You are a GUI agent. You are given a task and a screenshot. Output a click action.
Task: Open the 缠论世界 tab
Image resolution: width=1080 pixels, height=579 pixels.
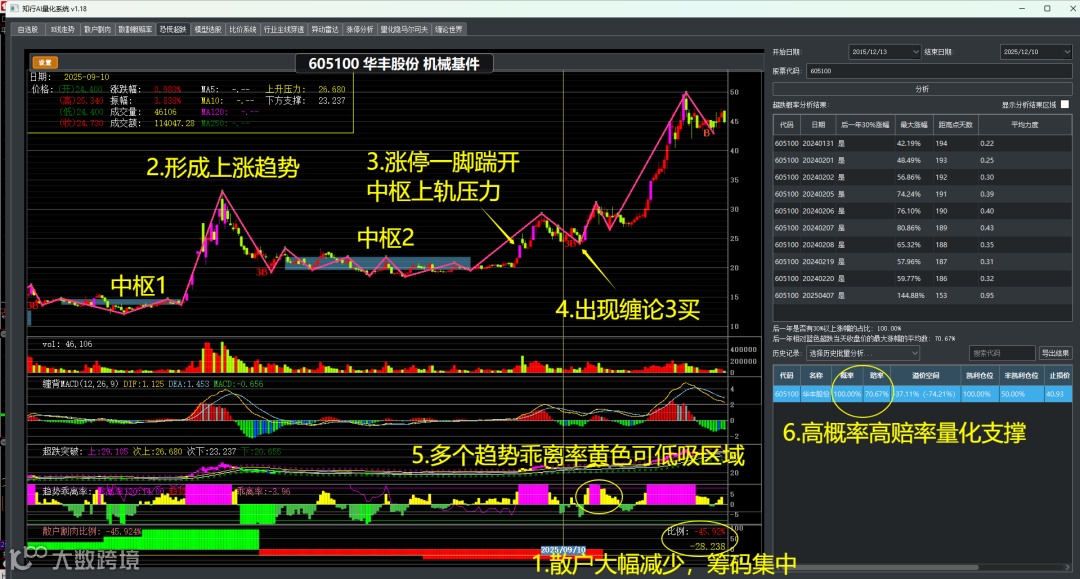pos(449,30)
